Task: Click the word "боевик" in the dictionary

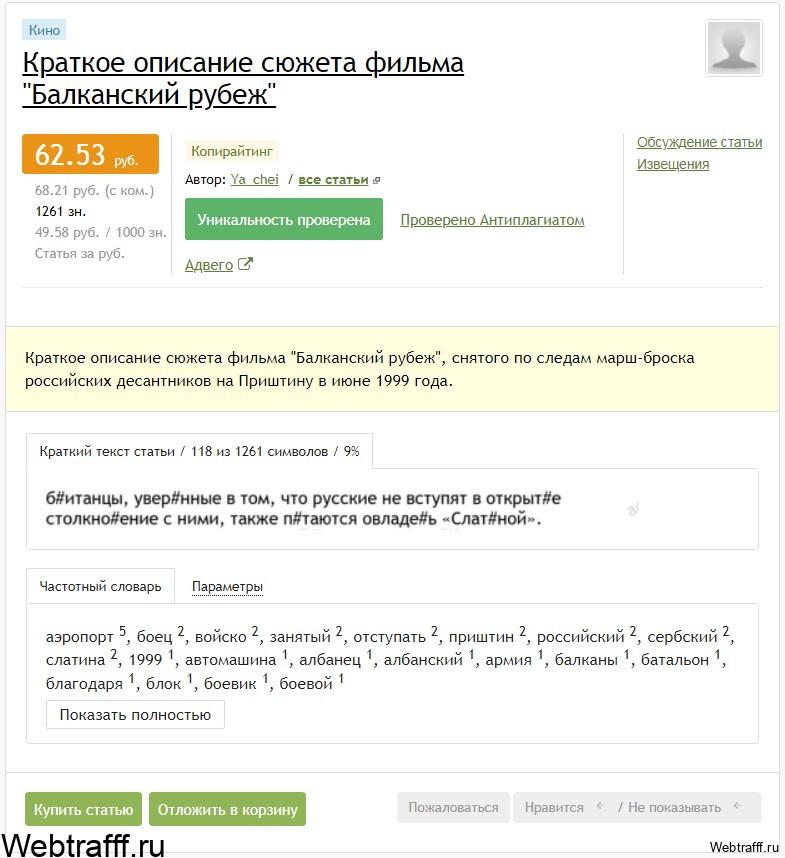Action: pos(230,684)
